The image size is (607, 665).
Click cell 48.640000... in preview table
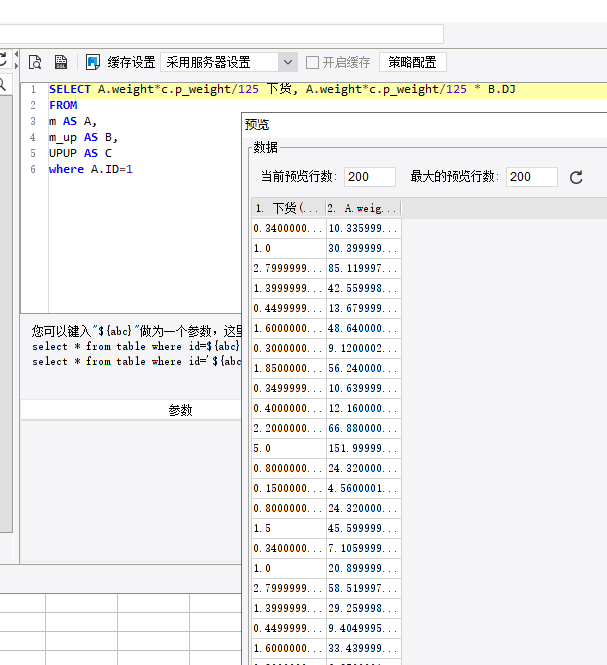[364, 328]
